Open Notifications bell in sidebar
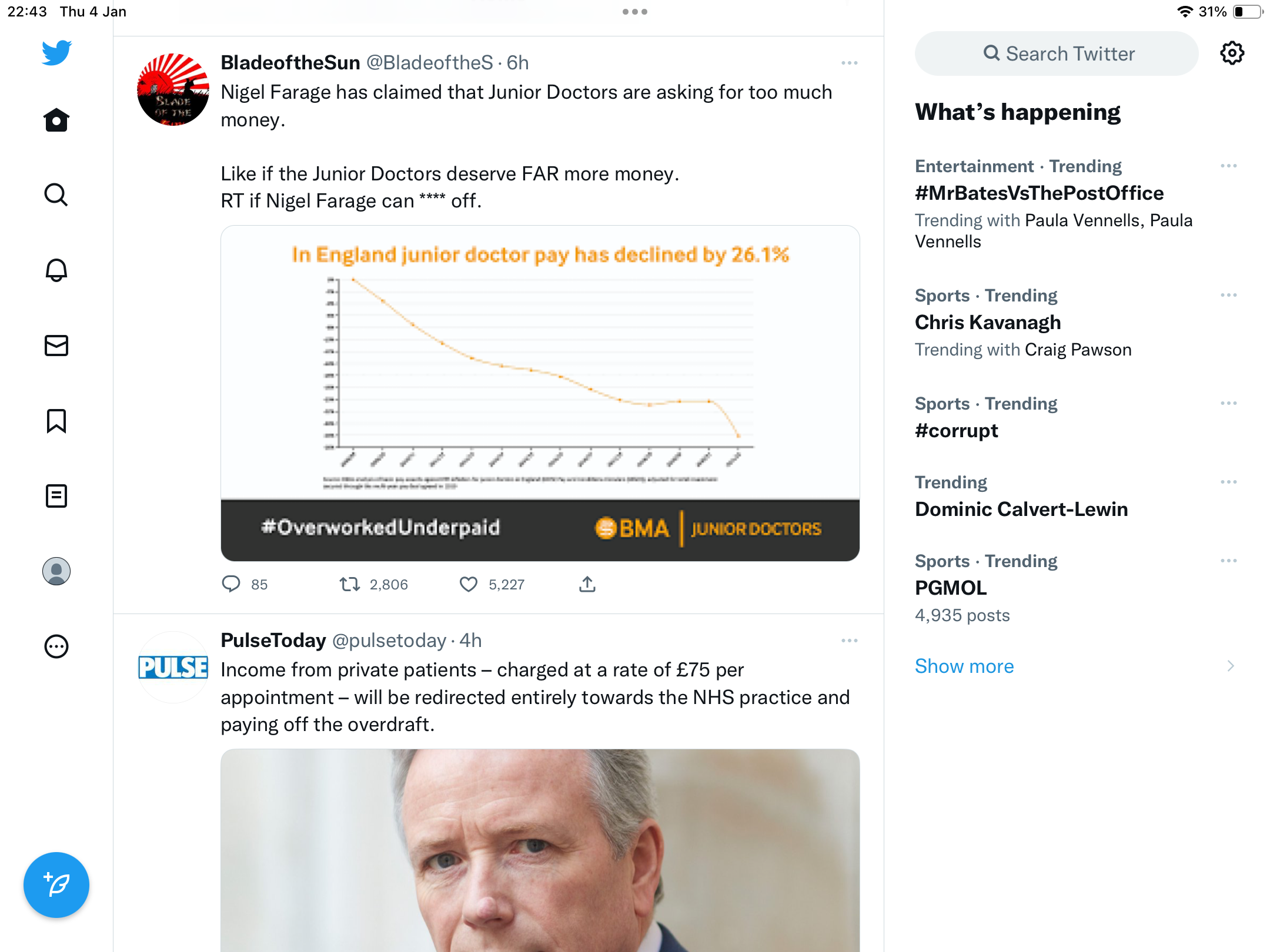 tap(56, 270)
